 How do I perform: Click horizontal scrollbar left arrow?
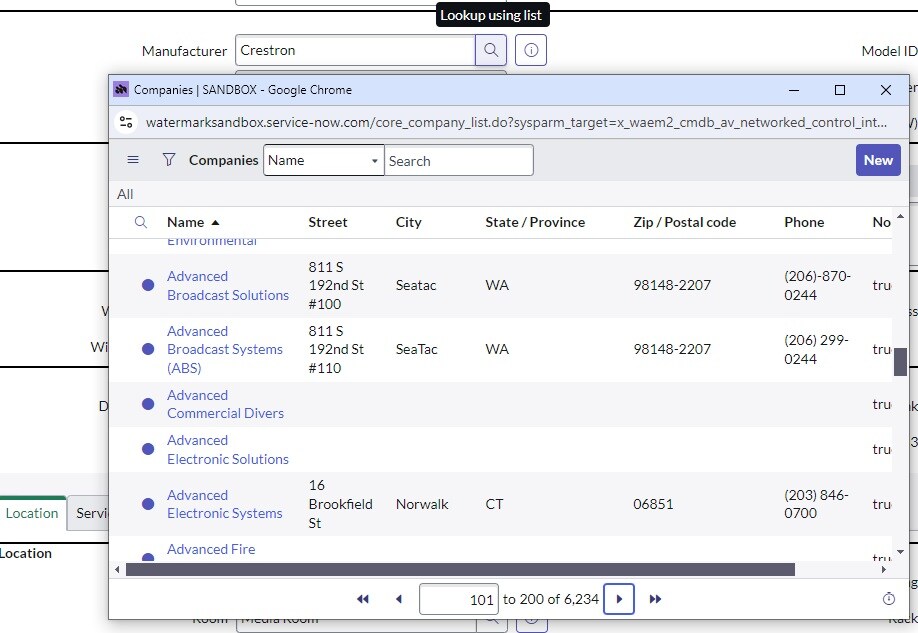tap(117, 569)
